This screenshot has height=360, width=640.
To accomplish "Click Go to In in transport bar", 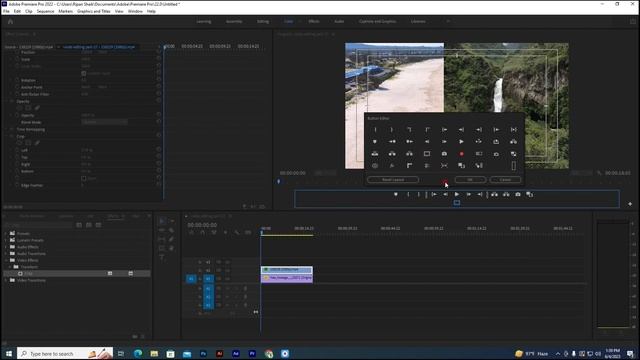I will [434, 195].
